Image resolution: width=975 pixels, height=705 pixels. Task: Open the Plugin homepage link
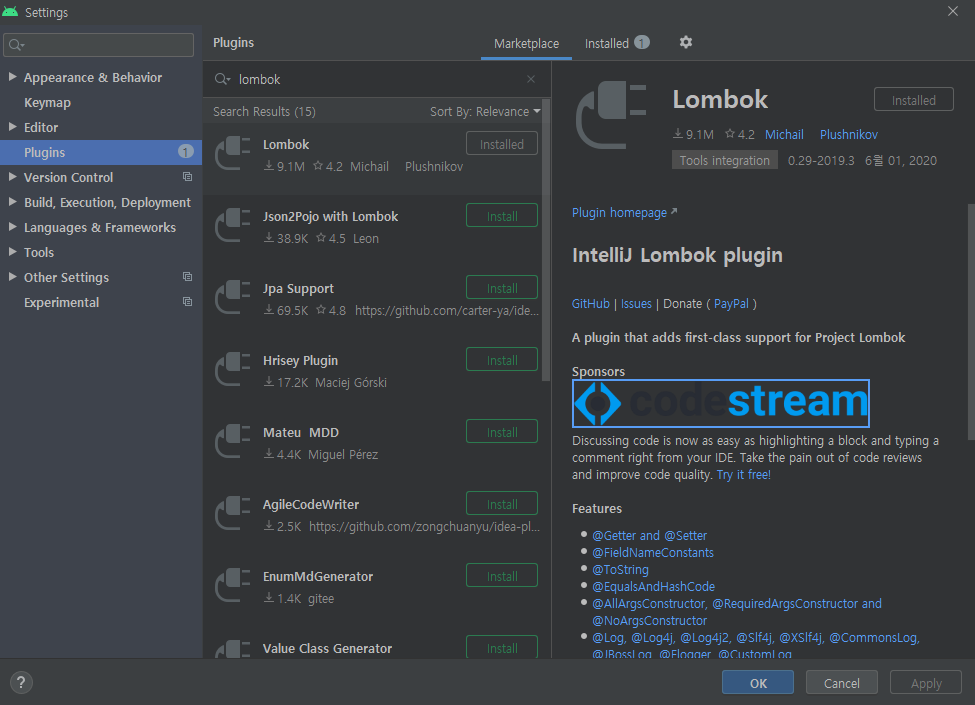click(x=624, y=213)
